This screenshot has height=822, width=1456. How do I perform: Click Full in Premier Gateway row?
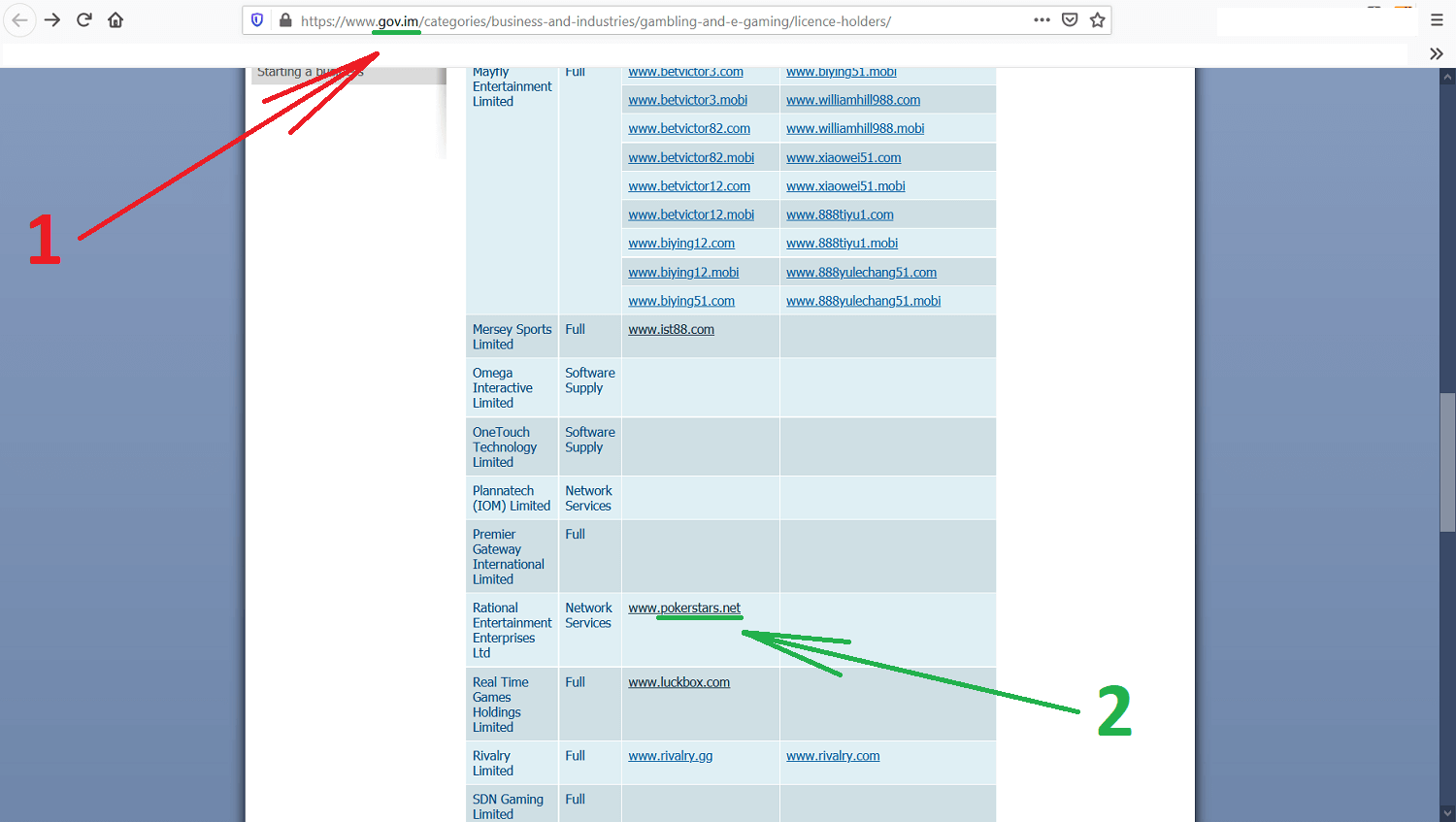click(576, 535)
